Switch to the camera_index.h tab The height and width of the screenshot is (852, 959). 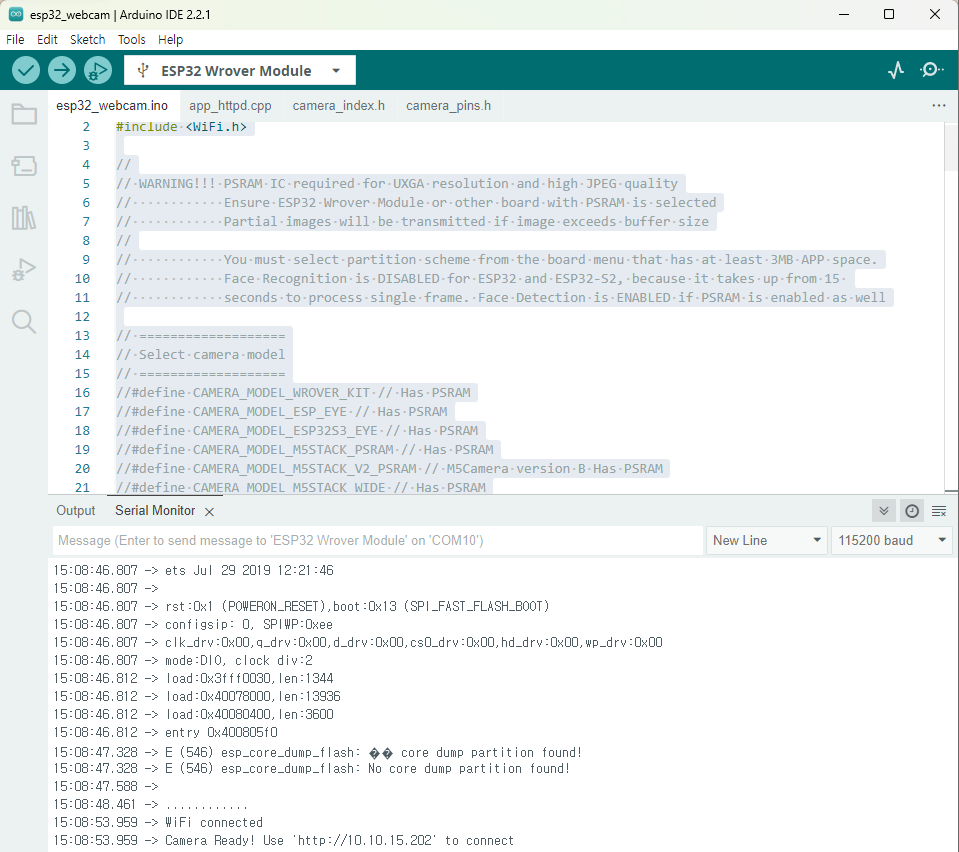tap(339, 105)
